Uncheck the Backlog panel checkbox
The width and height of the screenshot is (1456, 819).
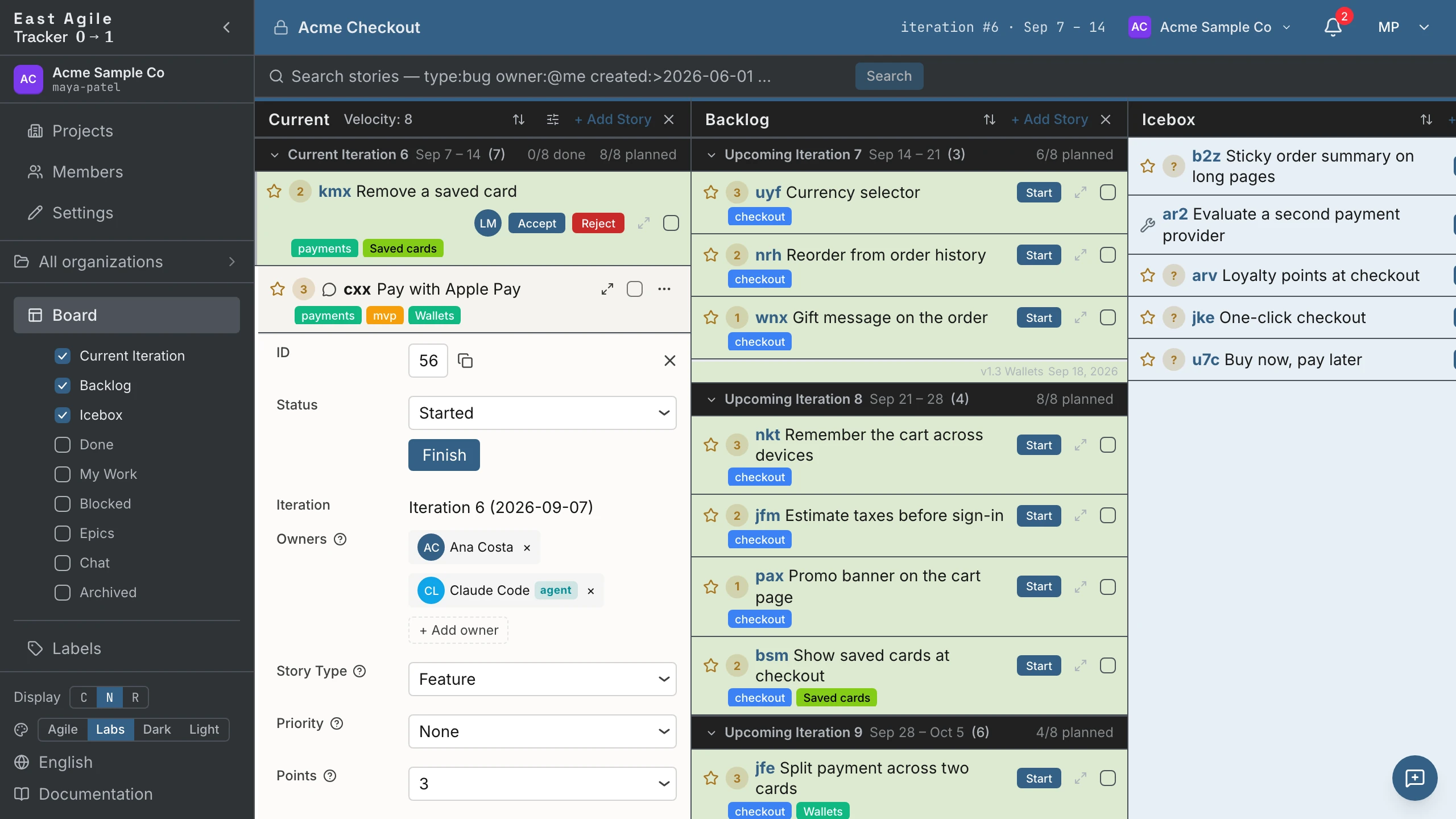click(x=63, y=386)
